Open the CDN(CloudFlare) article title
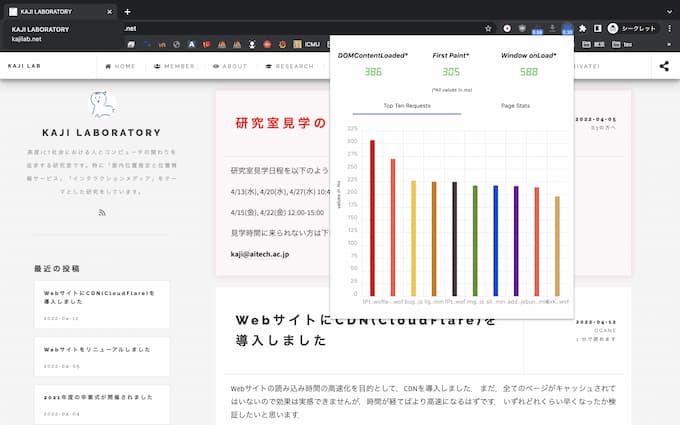The width and height of the screenshot is (680, 425). pos(365,330)
